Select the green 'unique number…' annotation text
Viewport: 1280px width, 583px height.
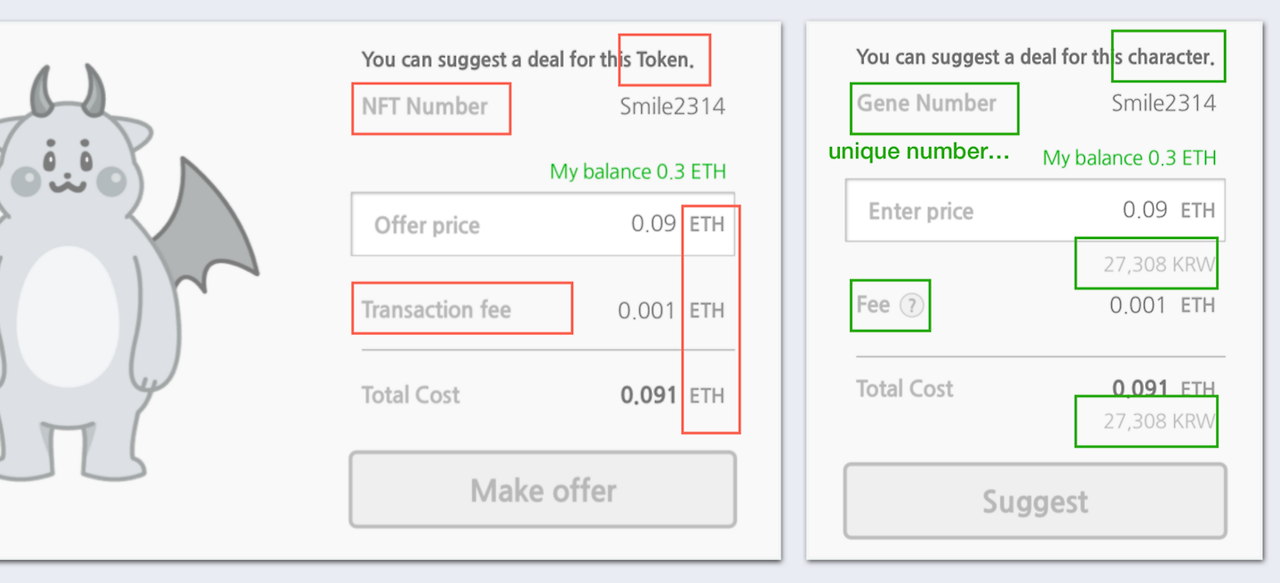click(919, 152)
